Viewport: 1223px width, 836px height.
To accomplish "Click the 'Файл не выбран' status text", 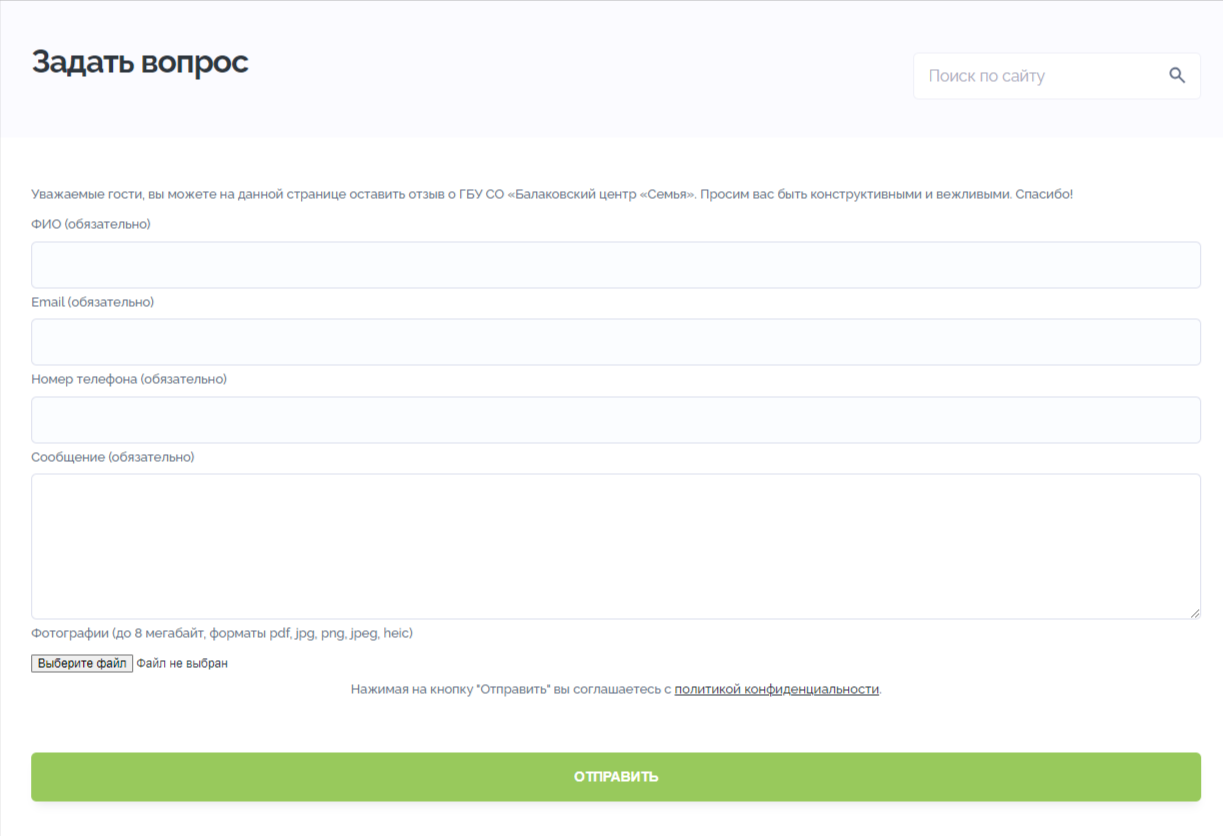I will [182, 663].
